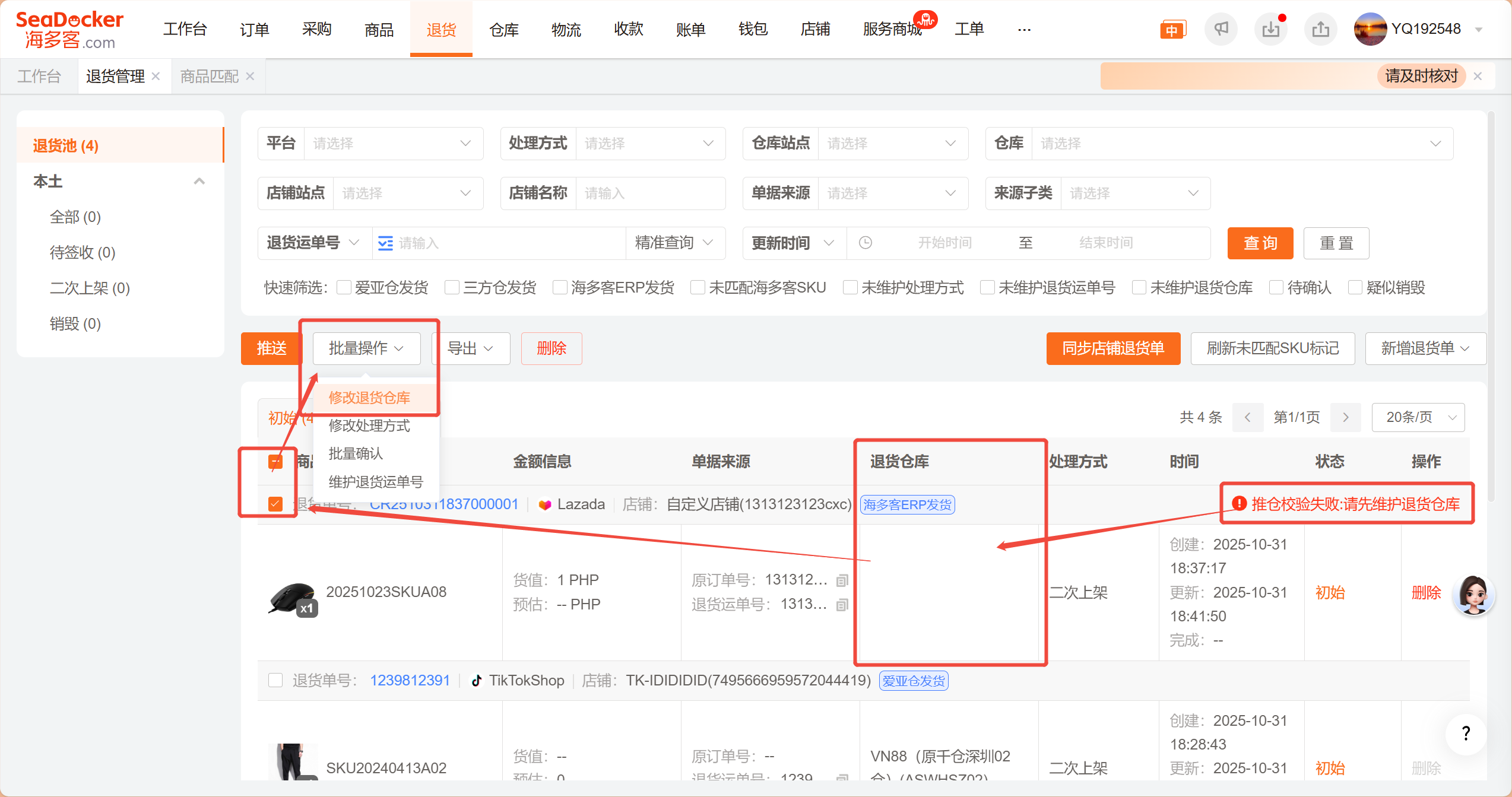1512x797 pixels.
Task: Open the download center icon
Action: [1270, 29]
